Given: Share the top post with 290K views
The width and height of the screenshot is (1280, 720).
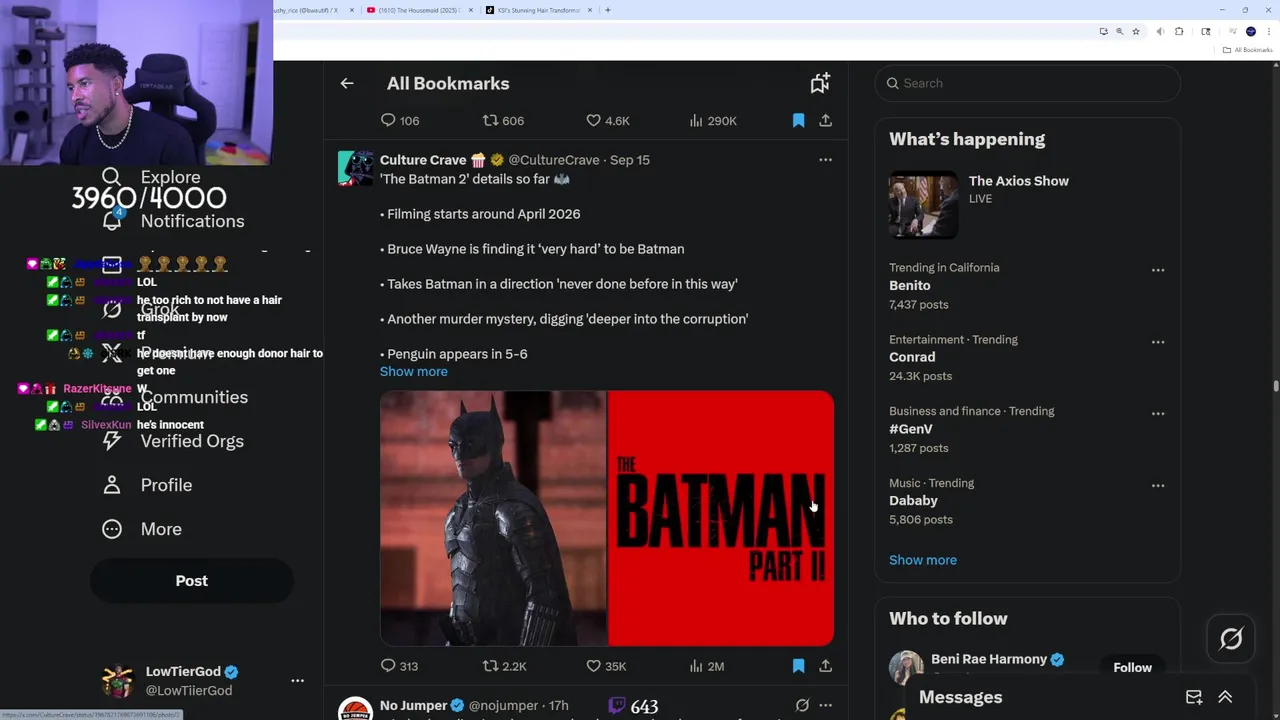Looking at the screenshot, I should (825, 120).
